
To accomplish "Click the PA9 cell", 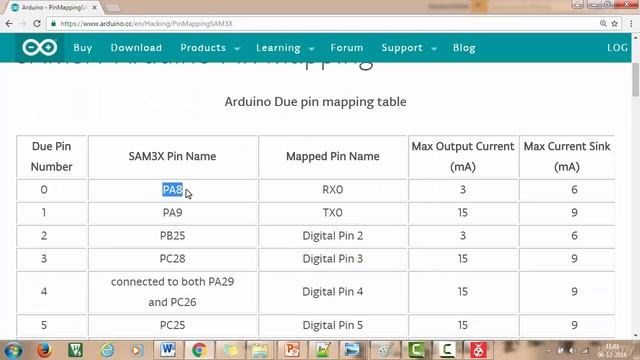I will (x=173, y=213).
